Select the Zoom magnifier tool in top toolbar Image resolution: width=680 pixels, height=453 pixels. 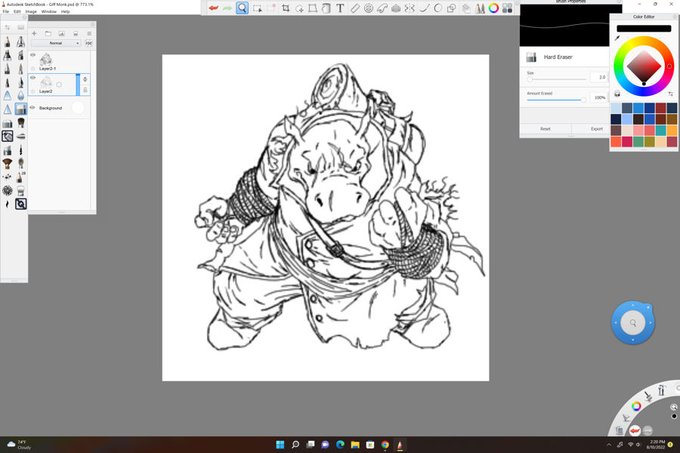click(242, 8)
